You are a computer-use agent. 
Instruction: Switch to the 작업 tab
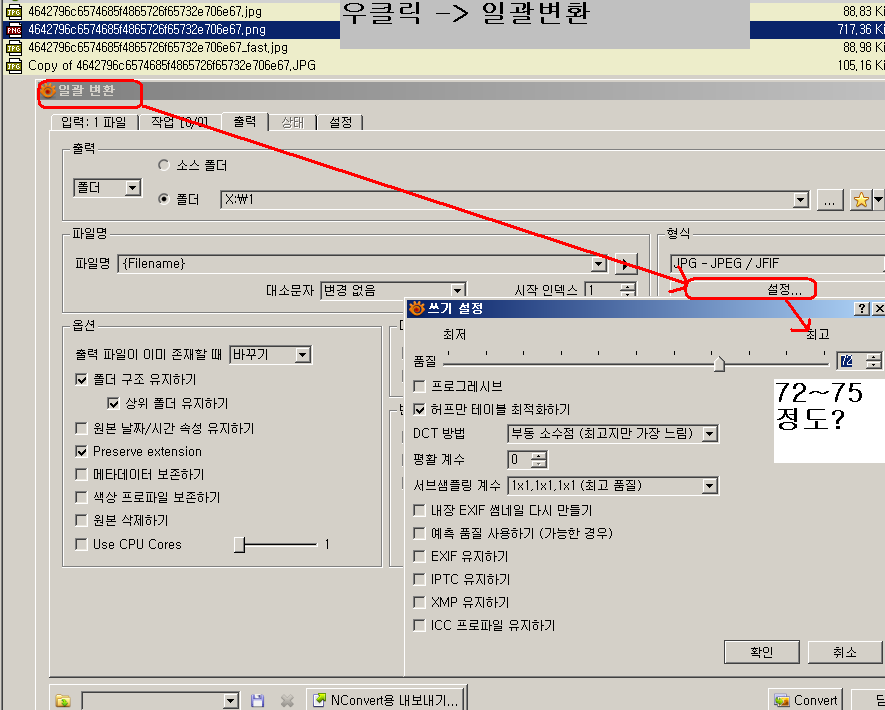point(180,122)
